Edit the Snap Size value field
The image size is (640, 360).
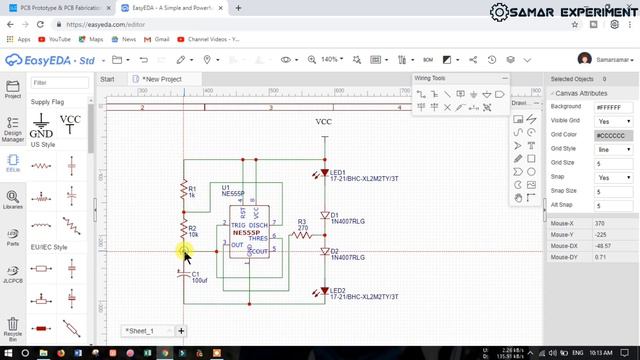point(613,192)
